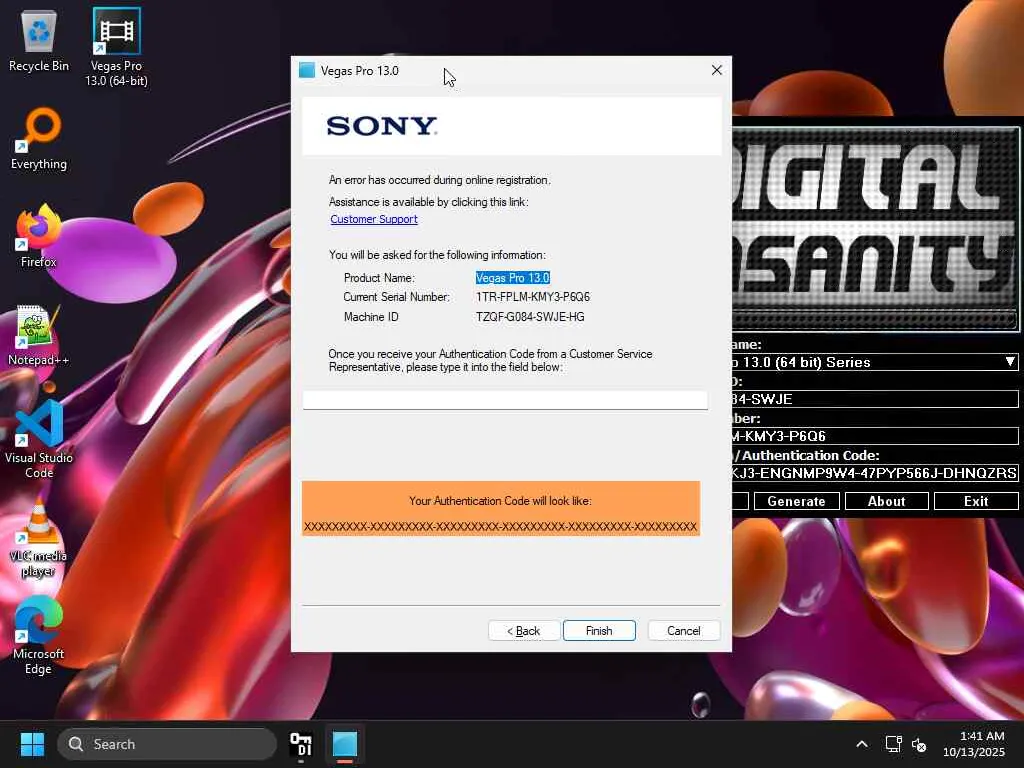
Task: Click the Vegas Pro 13.0 title bar icon
Action: tap(307, 70)
